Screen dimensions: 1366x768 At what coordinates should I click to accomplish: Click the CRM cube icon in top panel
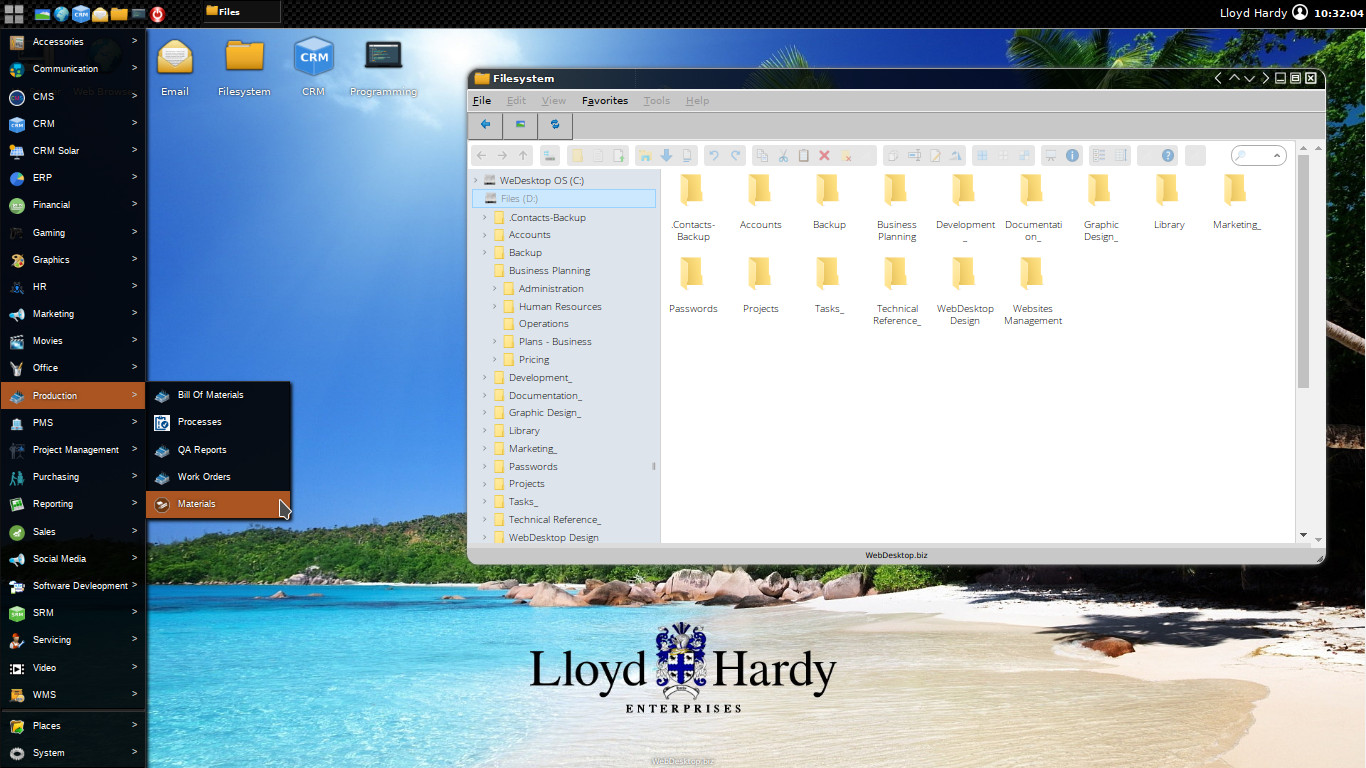click(x=81, y=14)
